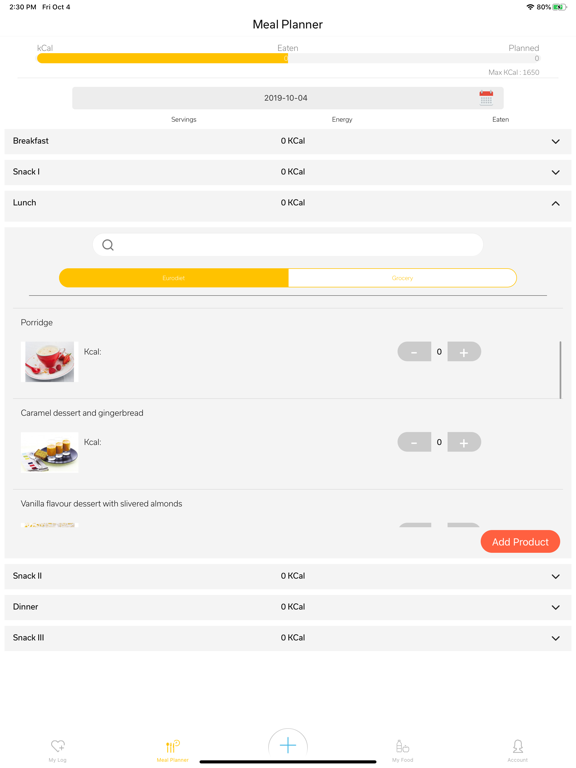The height and width of the screenshot is (768, 576).
Task: Tap the central plus add icon
Action: 288,745
